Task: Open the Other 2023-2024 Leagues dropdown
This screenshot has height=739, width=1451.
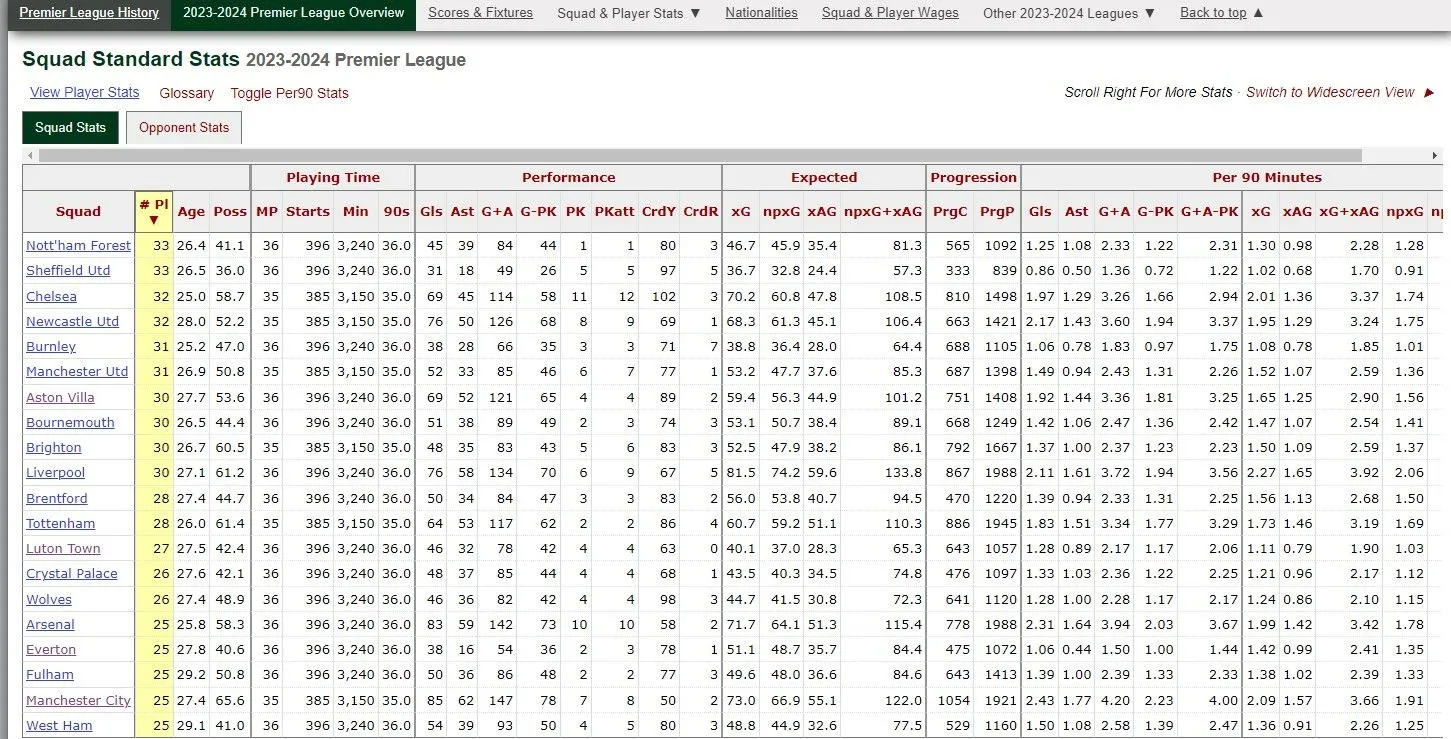Action: tap(1068, 13)
